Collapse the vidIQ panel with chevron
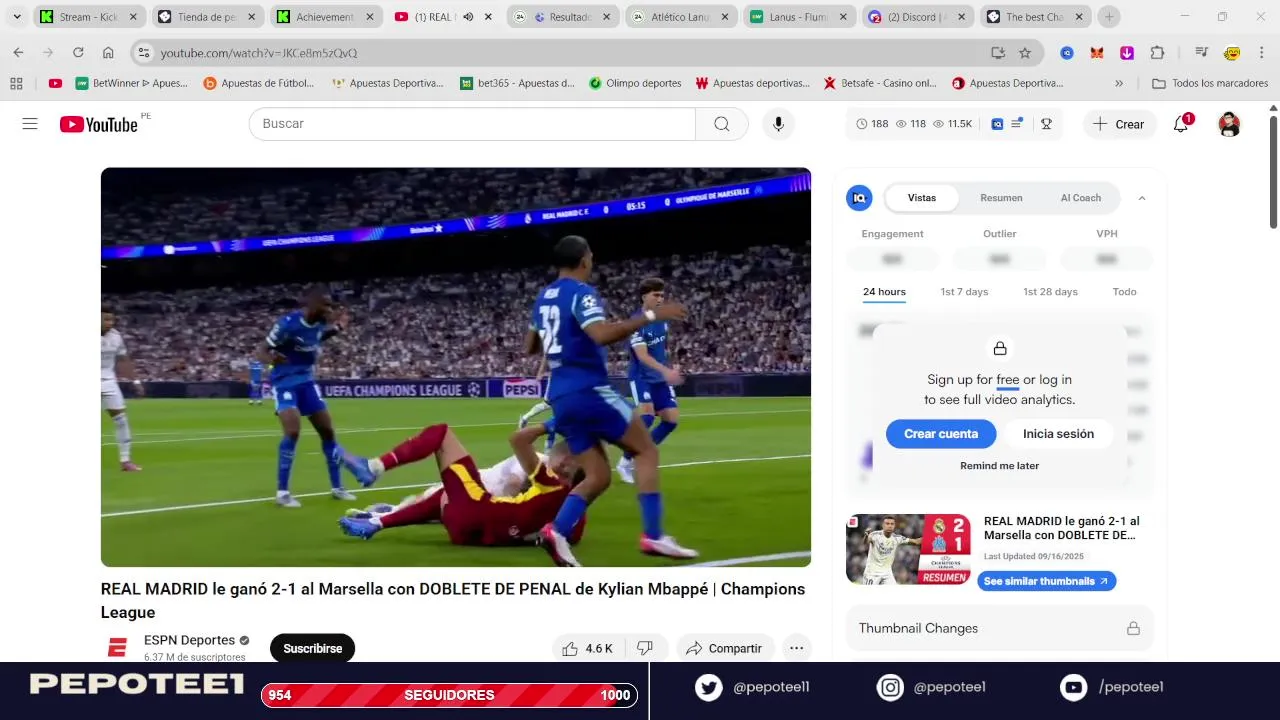 [1141, 198]
